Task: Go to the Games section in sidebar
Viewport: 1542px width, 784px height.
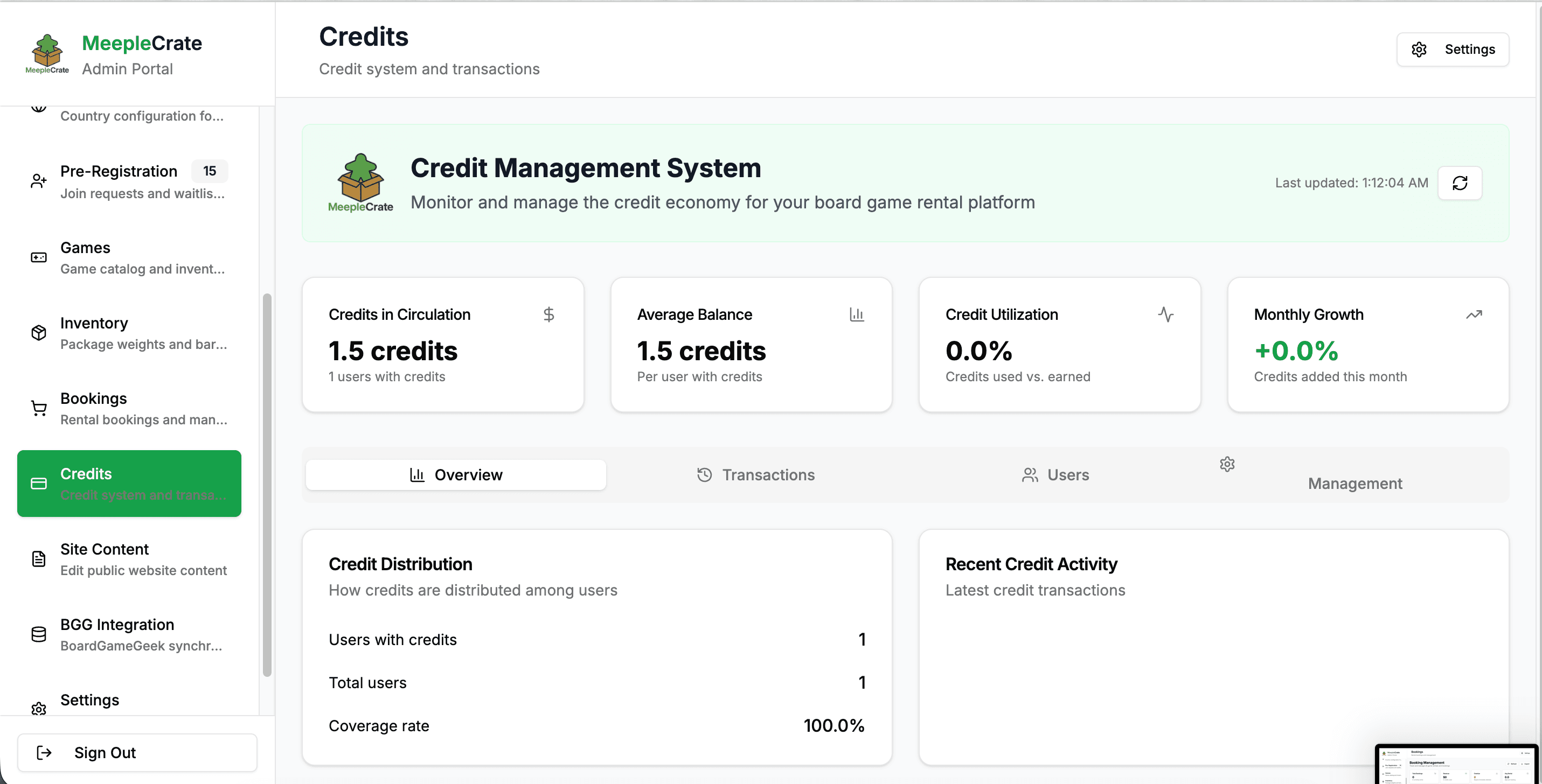Action: tap(129, 257)
